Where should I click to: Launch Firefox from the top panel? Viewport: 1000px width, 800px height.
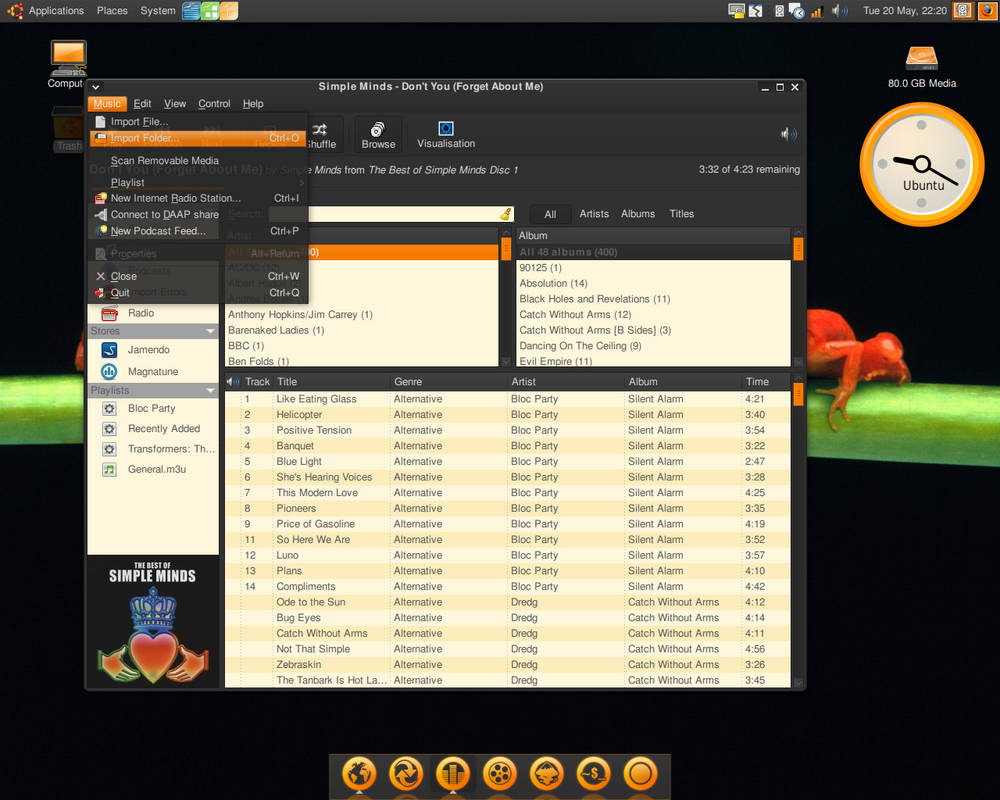[987, 10]
